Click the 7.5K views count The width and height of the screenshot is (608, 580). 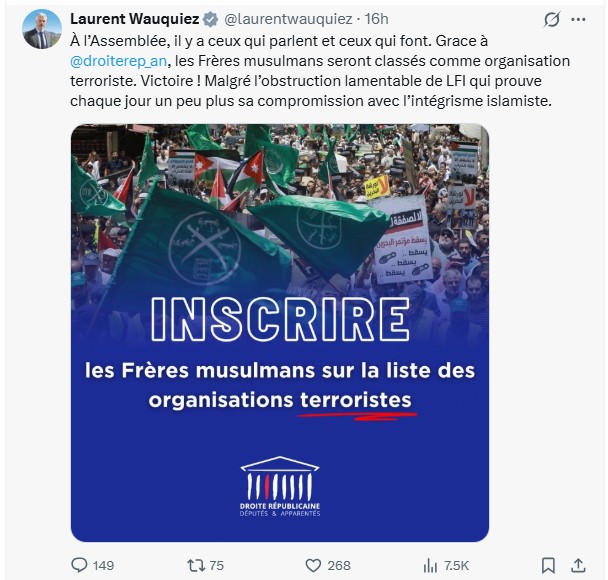(457, 566)
